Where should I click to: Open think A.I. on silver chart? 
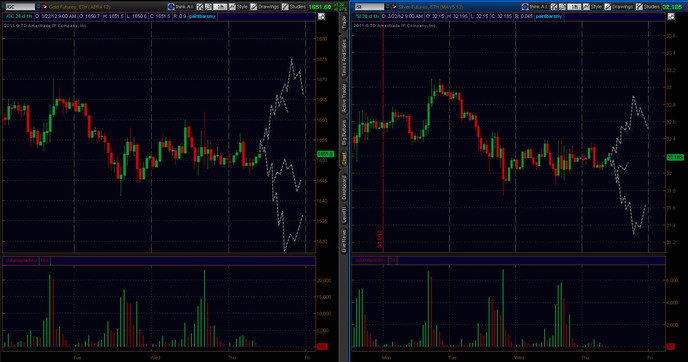pyautogui.click(x=535, y=7)
